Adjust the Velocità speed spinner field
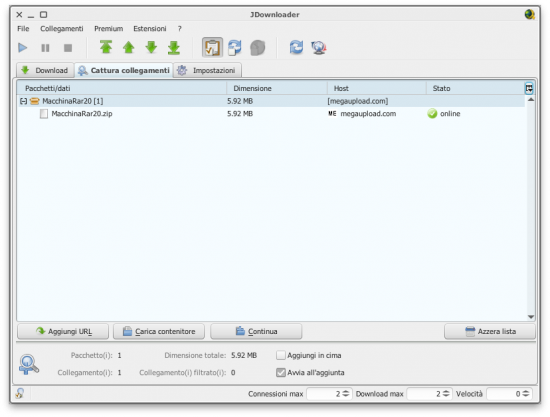The image size is (550, 417). (509, 394)
